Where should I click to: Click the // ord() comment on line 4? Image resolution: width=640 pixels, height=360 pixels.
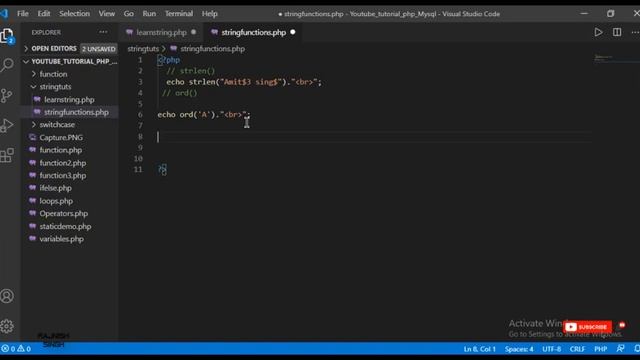point(180,93)
